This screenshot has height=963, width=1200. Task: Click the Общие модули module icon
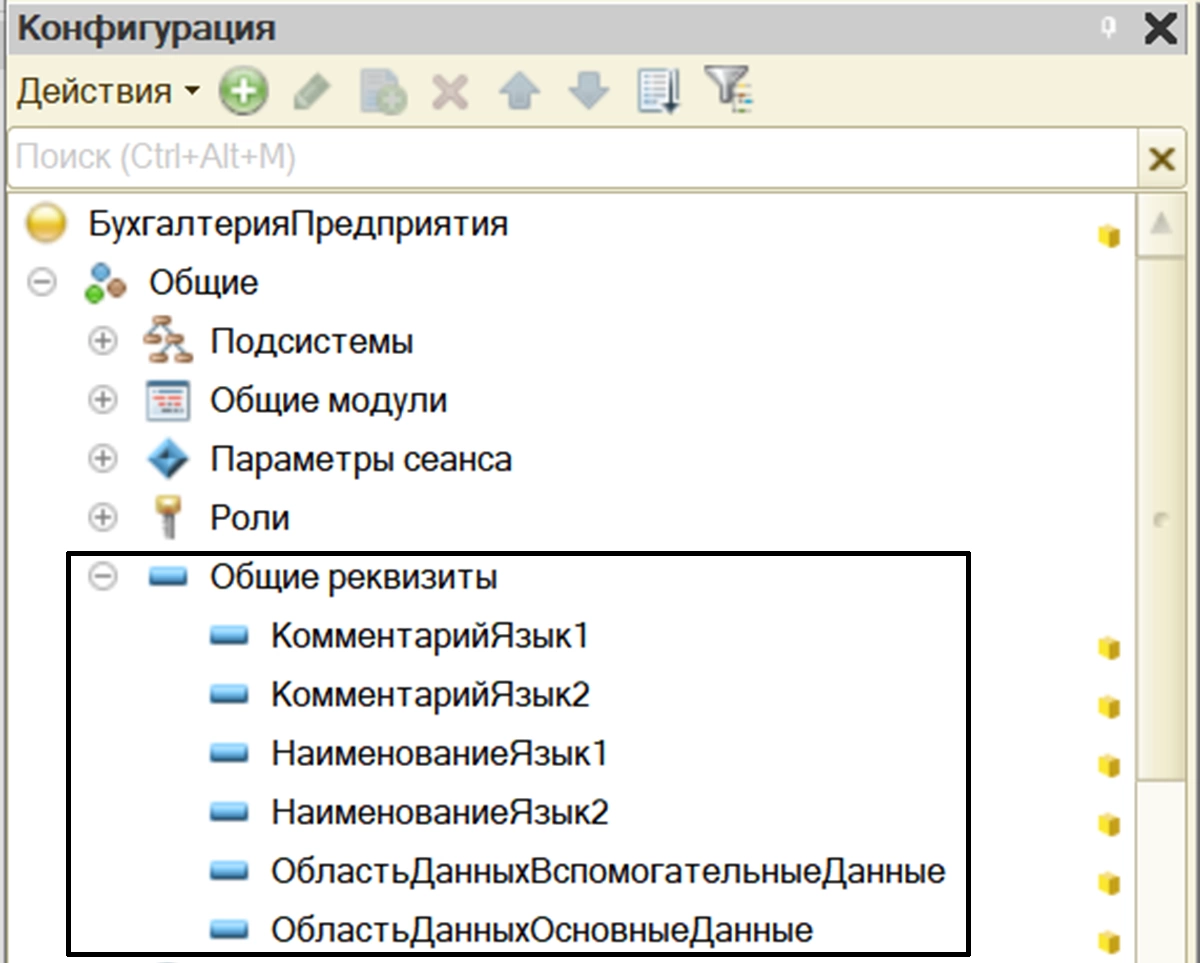[x=167, y=401]
